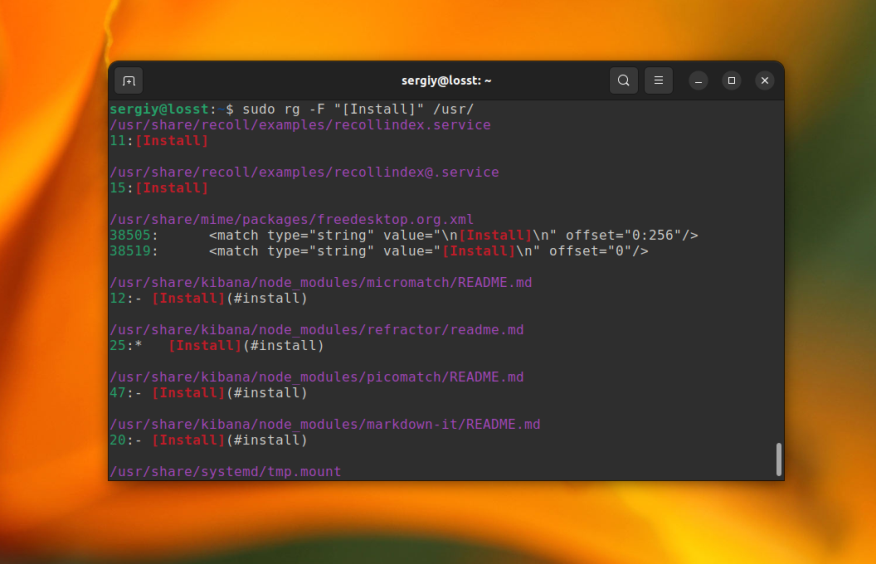This screenshot has height=564, width=876.
Task: Click the terminal vertical scrollbar thumb
Action: click(779, 459)
